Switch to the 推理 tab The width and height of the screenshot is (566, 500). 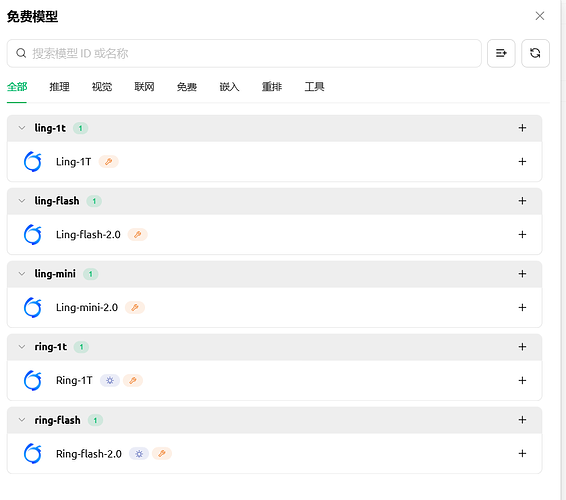(x=60, y=87)
